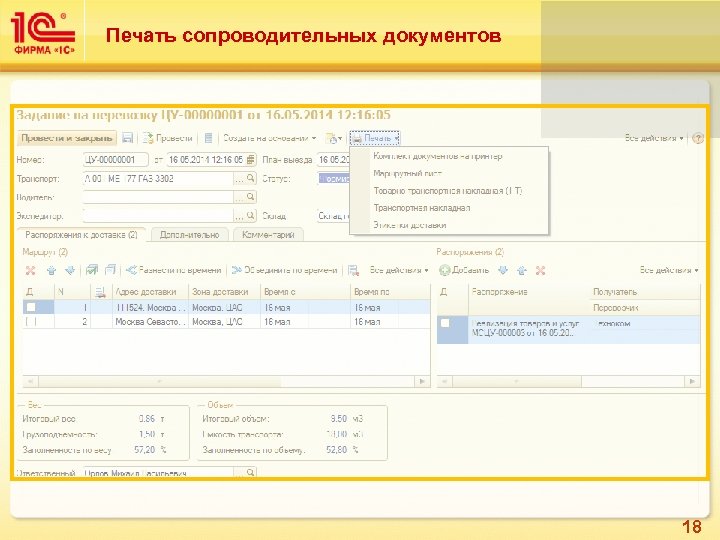
Task: Click the Водитель field ellipsis select button
Action: click(239, 197)
